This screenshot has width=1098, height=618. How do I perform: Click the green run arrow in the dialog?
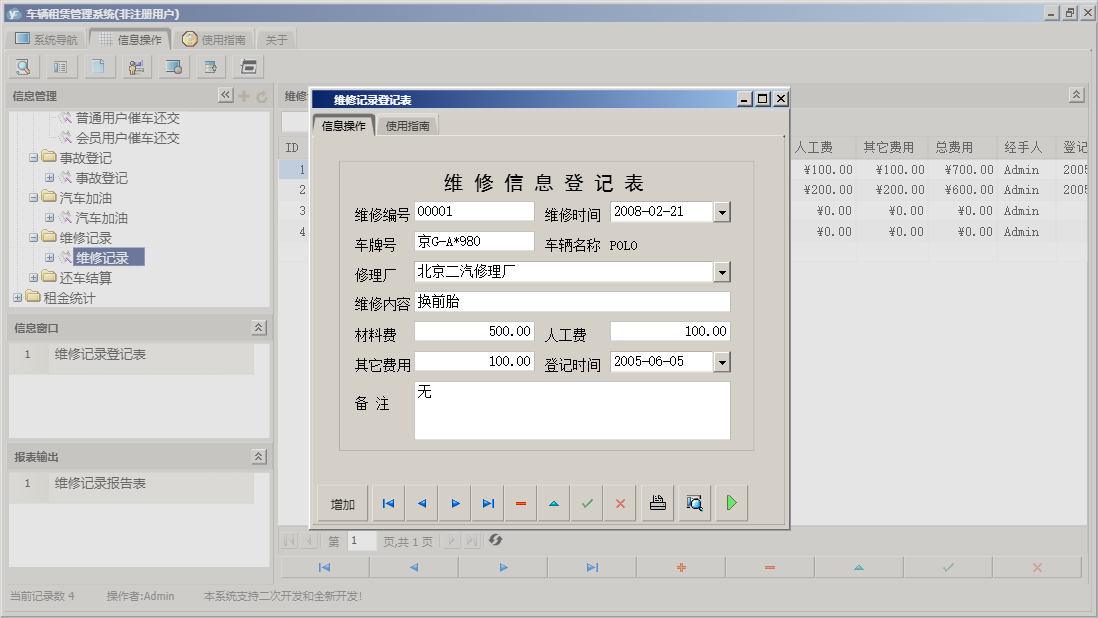pos(731,503)
